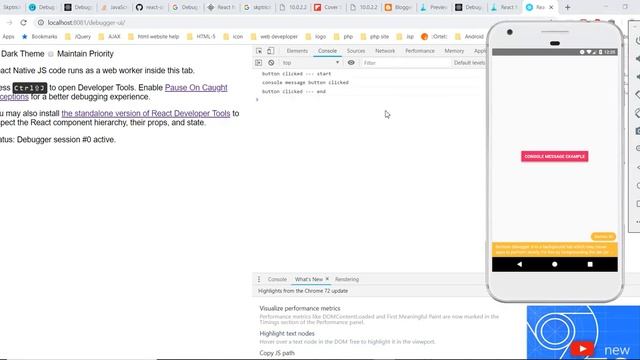640x360 pixels.
Task: Click the 'button clicked --- start' console line
Action: (296, 74)
